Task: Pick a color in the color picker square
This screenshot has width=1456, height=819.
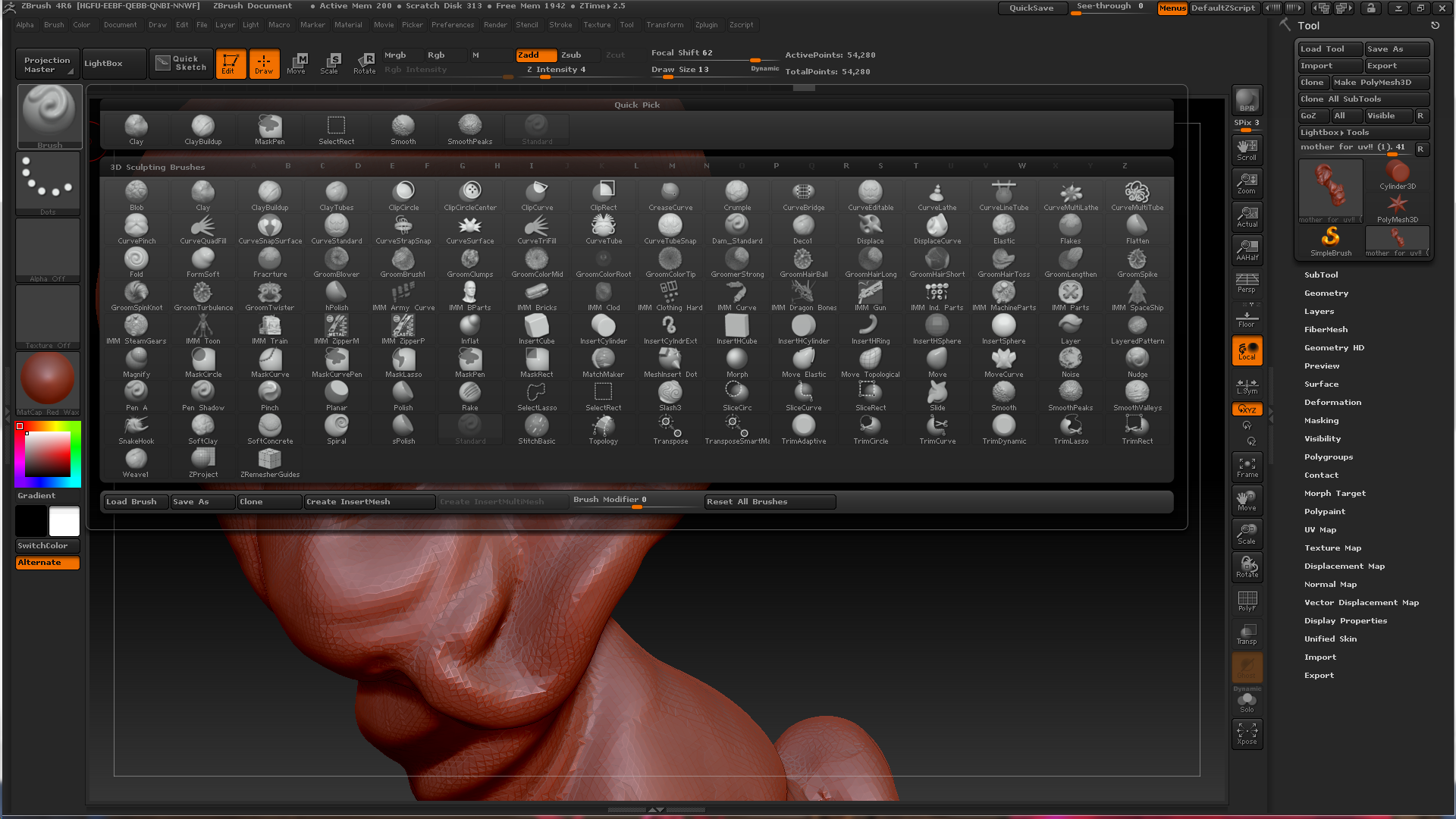Action: 48,454
